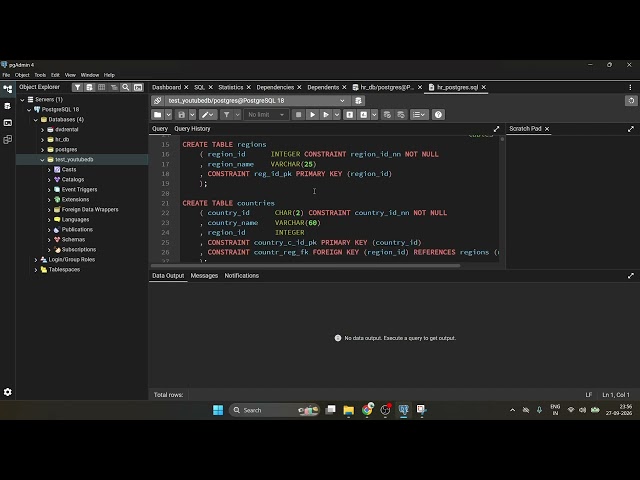The width and height of the screenshot is (640, 480).
Task: Expand the postgres database node
Action: pos(42,150)
